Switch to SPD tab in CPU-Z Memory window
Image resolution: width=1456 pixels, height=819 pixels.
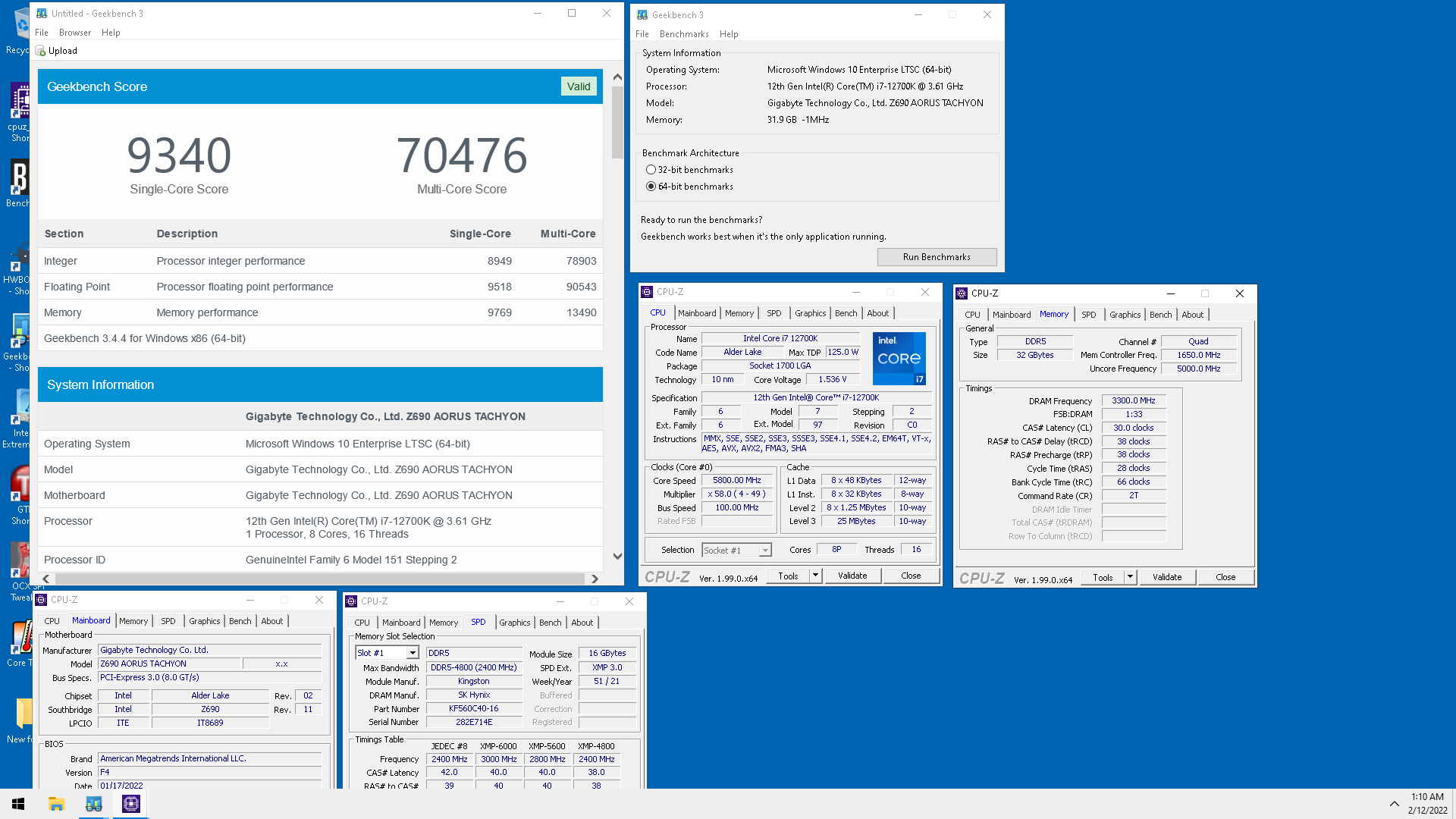coord(1089,315)
